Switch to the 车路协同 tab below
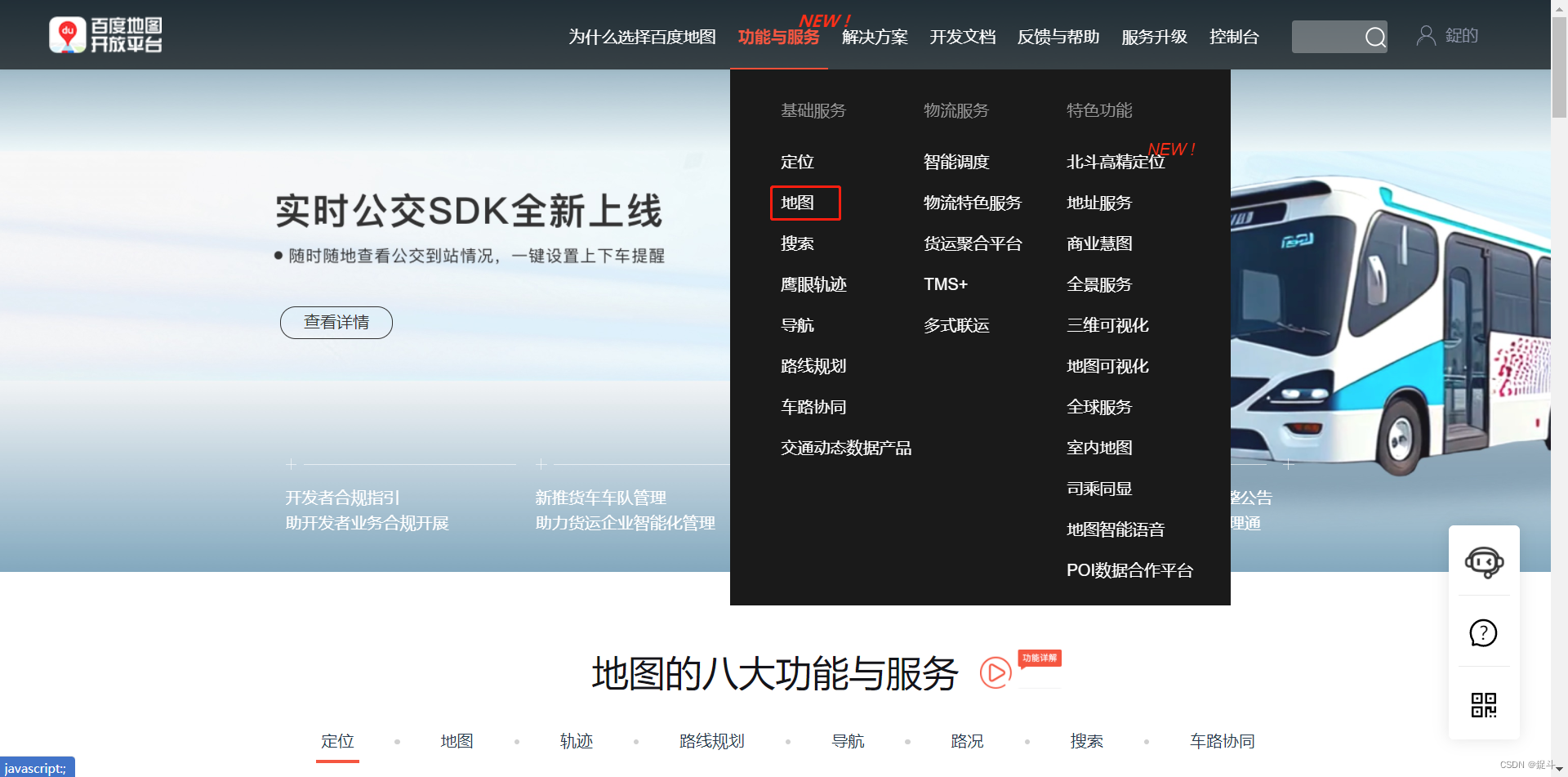The image size is (1568, 777). click(x=1223, y=741)
